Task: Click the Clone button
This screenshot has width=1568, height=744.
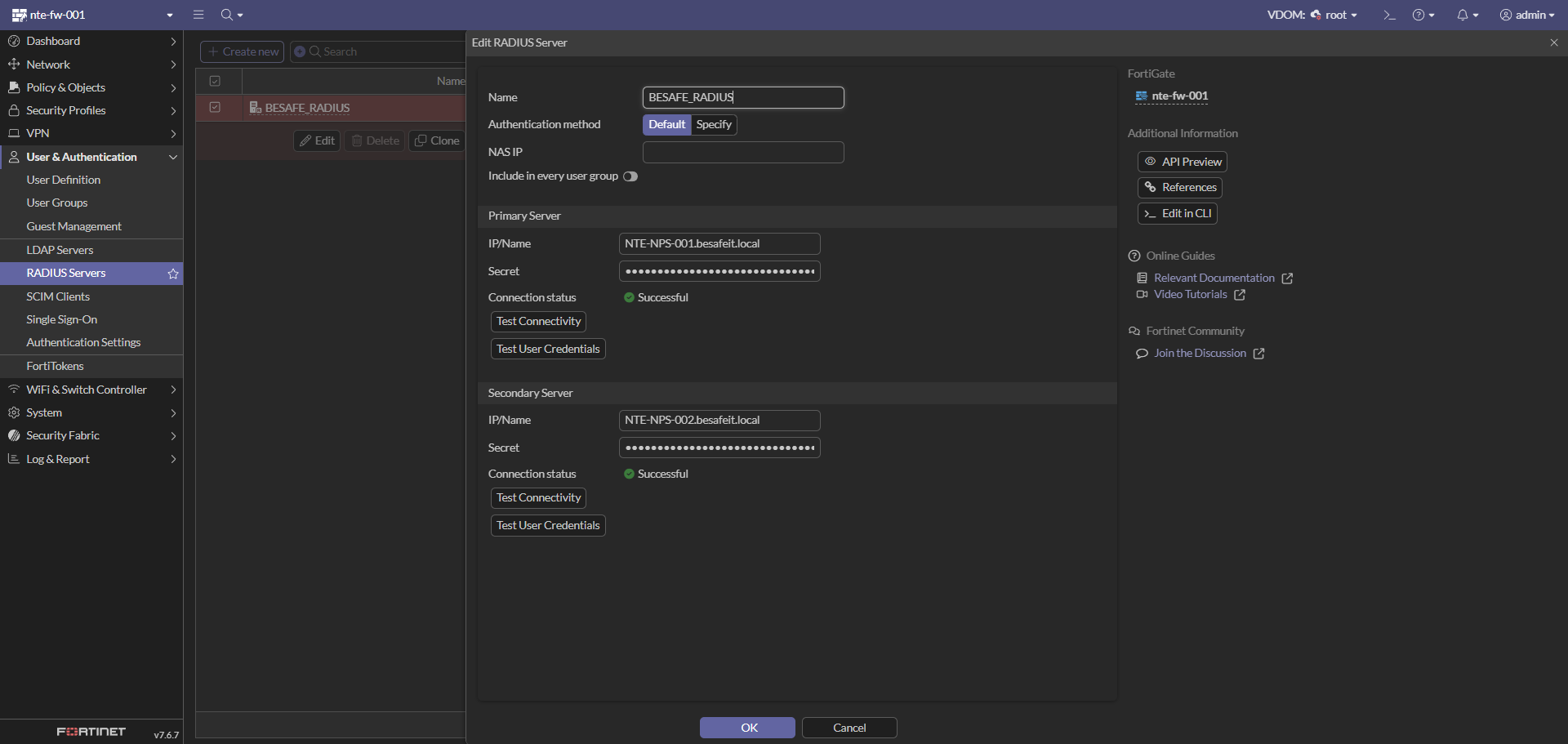Action: [437, 140]
